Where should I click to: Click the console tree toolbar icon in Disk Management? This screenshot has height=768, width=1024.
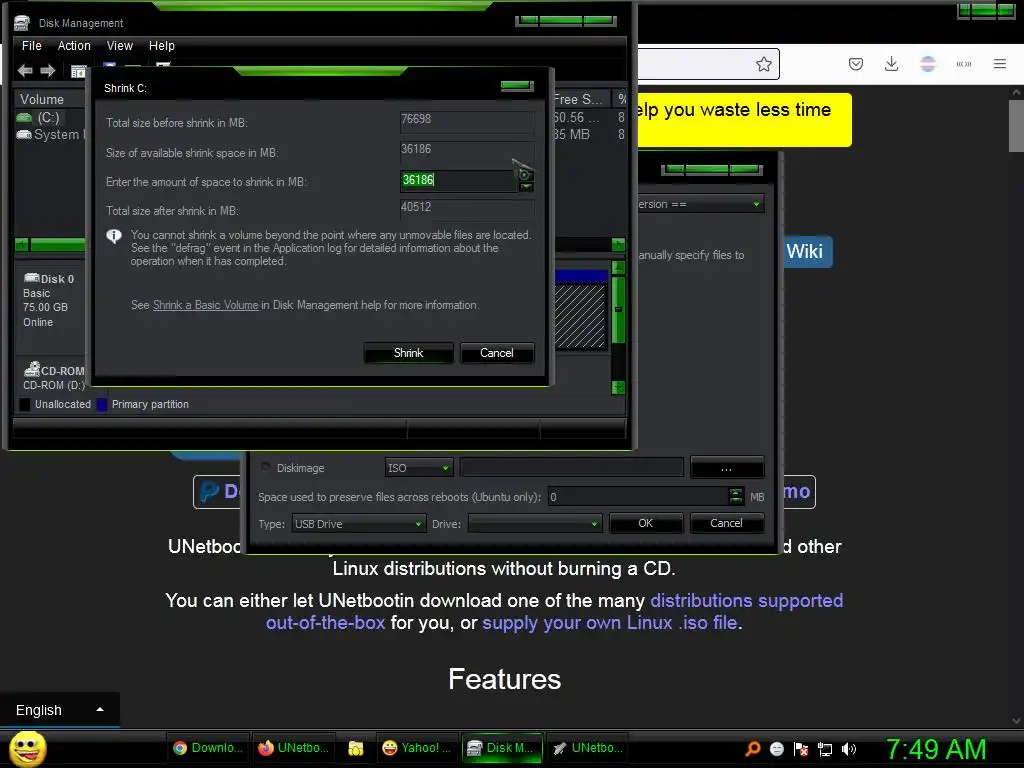tap(78, 71)
